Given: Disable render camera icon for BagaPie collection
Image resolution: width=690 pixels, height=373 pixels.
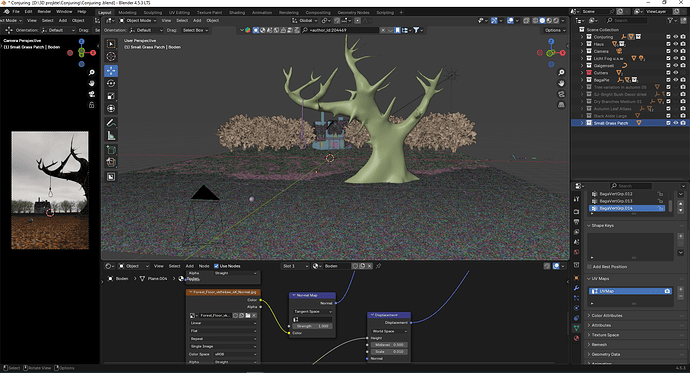Looking at the screenshot, I should click(683, 80).
